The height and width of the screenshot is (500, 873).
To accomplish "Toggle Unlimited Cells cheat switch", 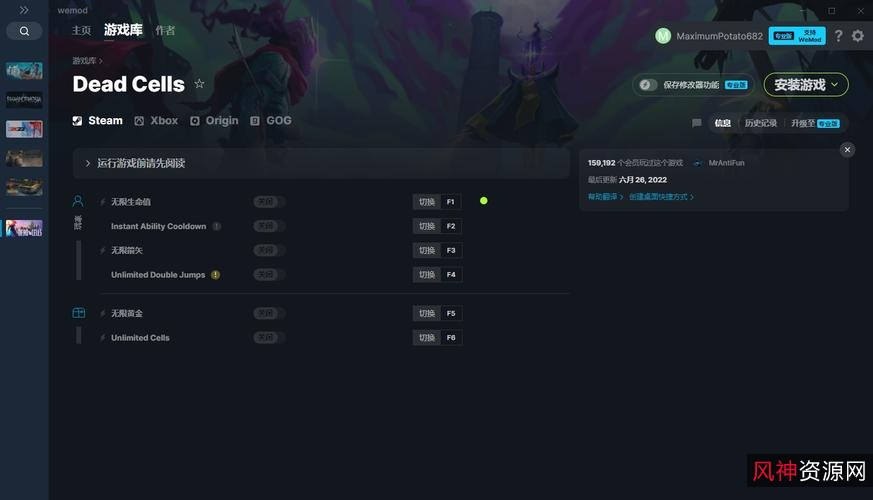I will pos(269,337).
